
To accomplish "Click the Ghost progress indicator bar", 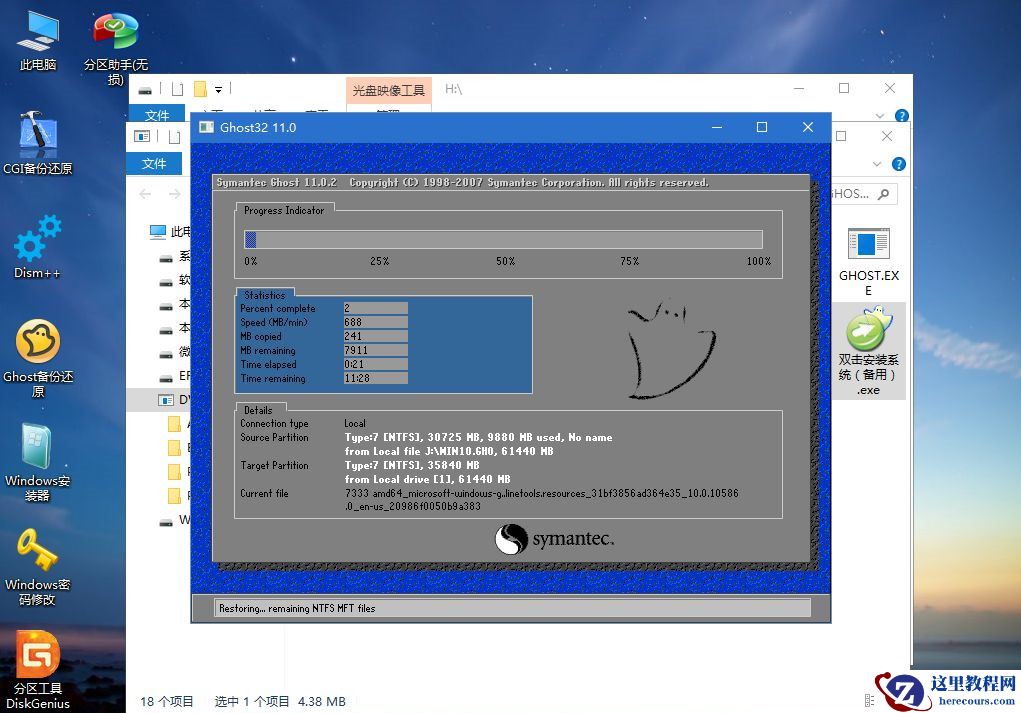I will pyautogui.click(x=504, y=239).
